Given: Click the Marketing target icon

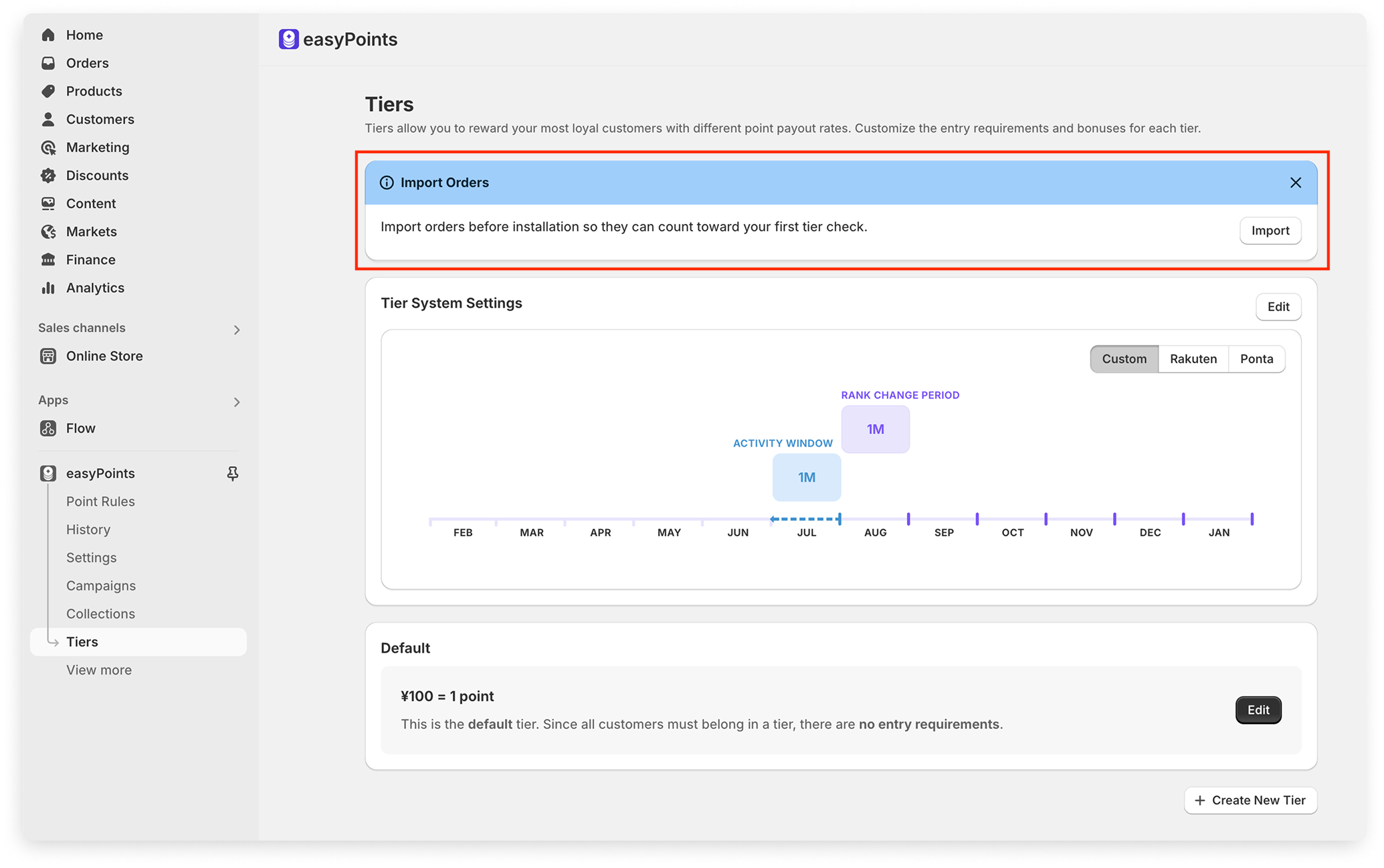Looking at the screenshot, I should point(48,147).
